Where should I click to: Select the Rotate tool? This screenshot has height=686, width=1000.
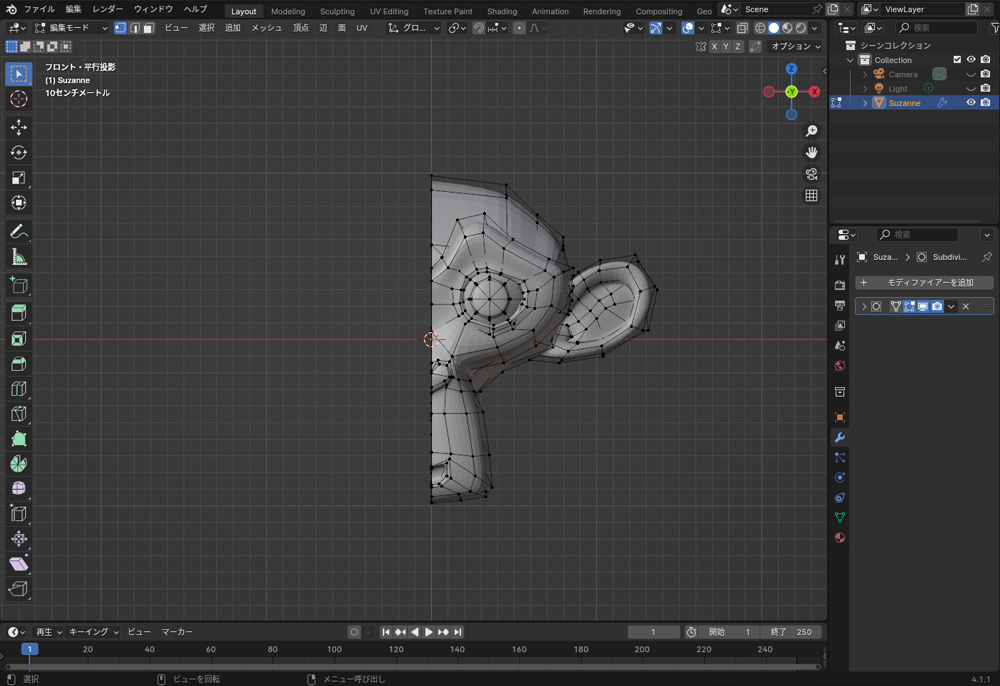18,152
